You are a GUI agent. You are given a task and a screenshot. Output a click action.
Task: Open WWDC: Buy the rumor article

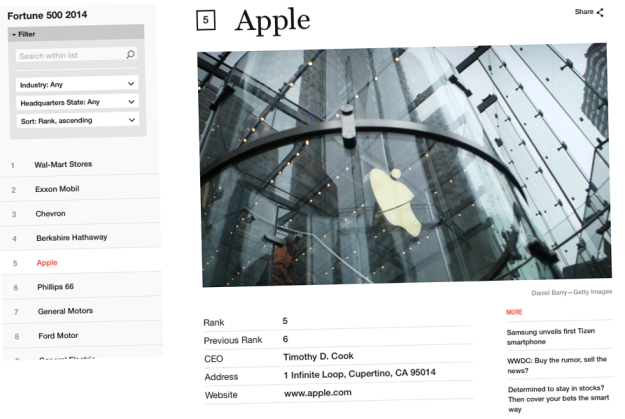(x=557, y=365)
